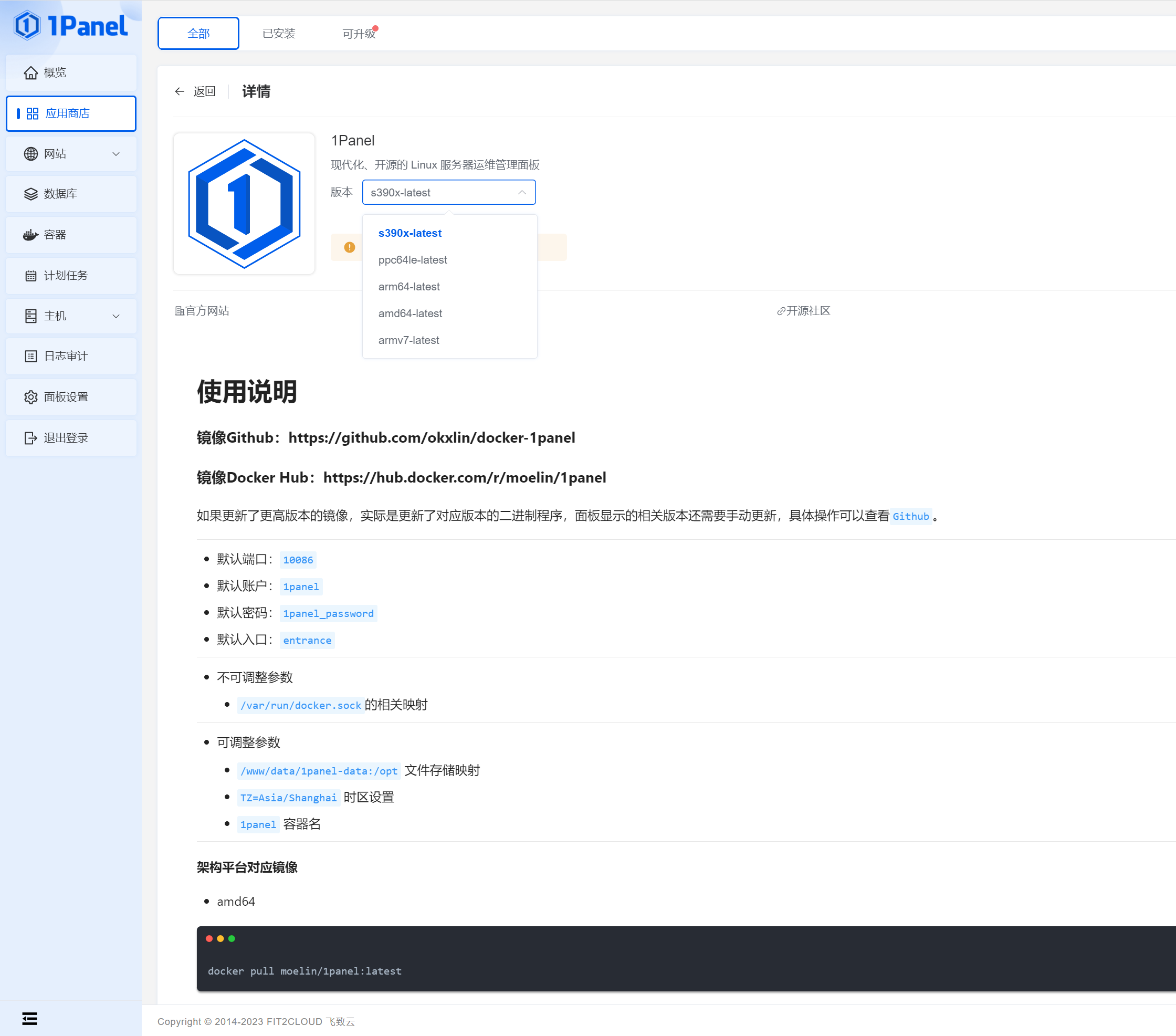Expand the 网站 sidebar submenu
1176x1036 pixels.
coord(116,154)
